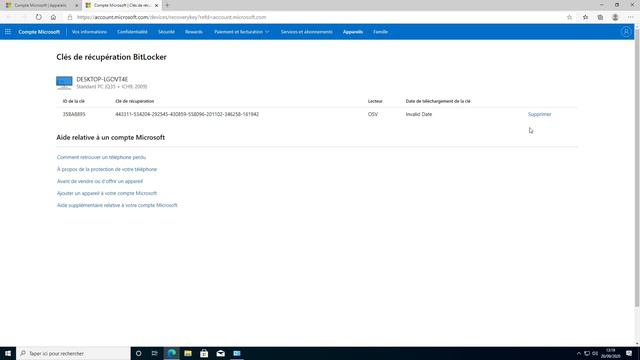Open the Famille menu item
The height and width of the screenshot is (360, 640).
pyautogui.click(x=380, y=32)
